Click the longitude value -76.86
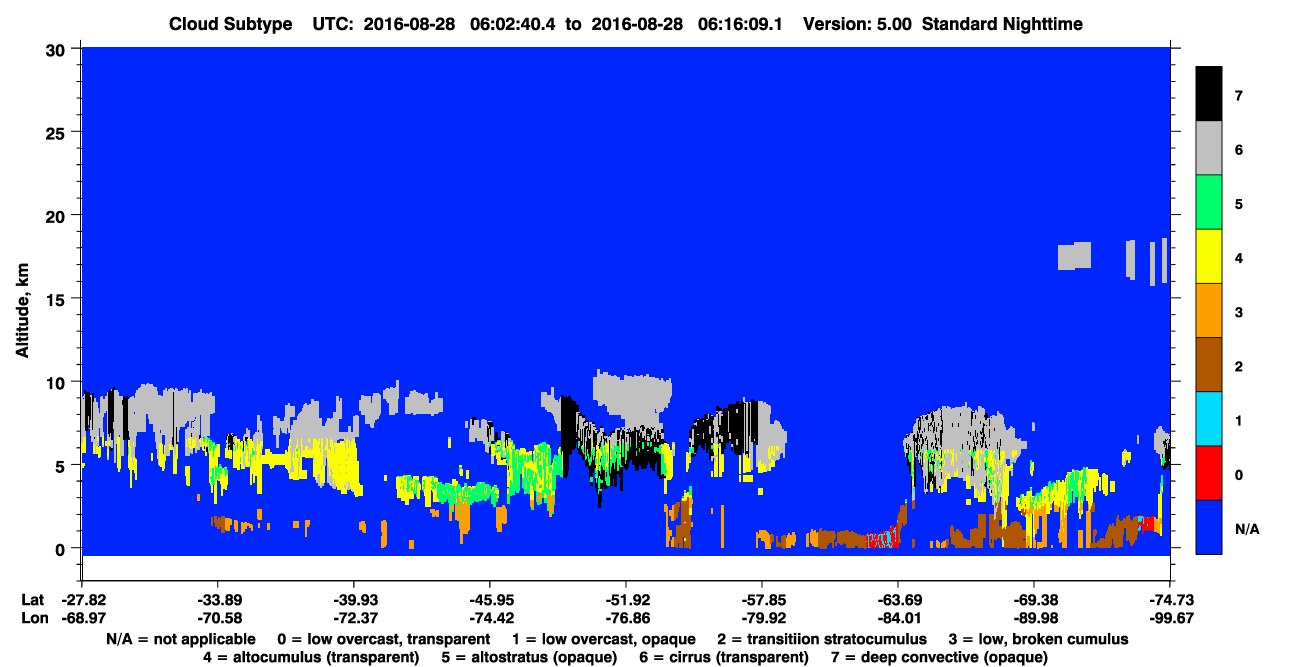The width and height of the screenshot is (1300, 667). [626, 618]
